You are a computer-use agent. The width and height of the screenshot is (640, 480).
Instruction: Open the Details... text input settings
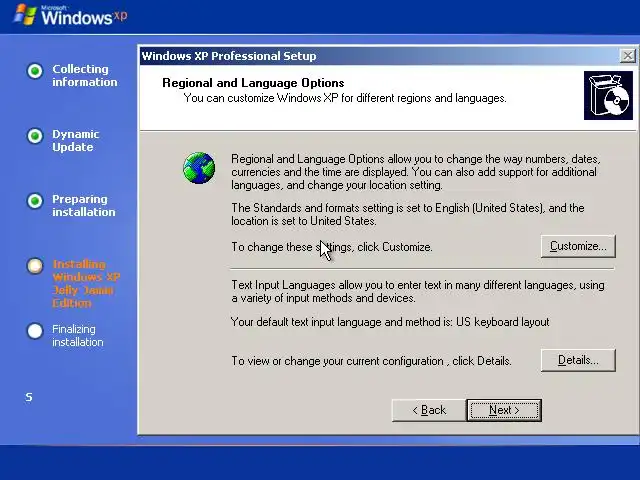click(x=578, y=360)
